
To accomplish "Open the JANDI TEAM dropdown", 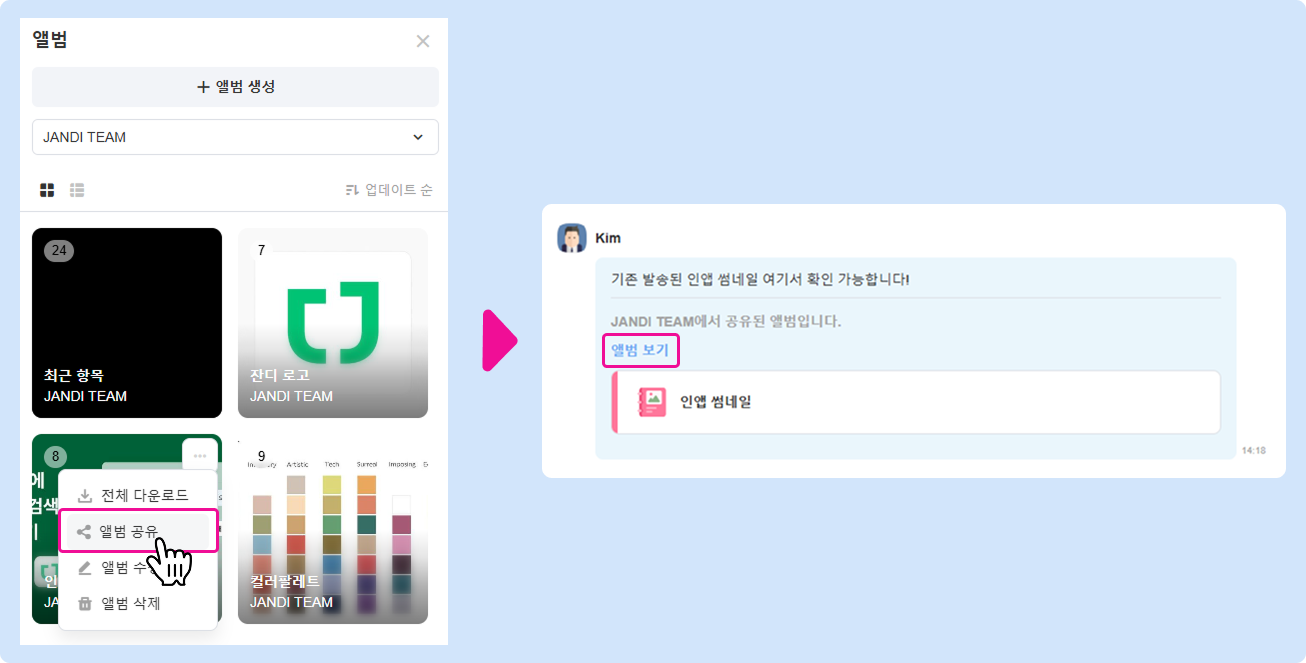I will 235,137.
